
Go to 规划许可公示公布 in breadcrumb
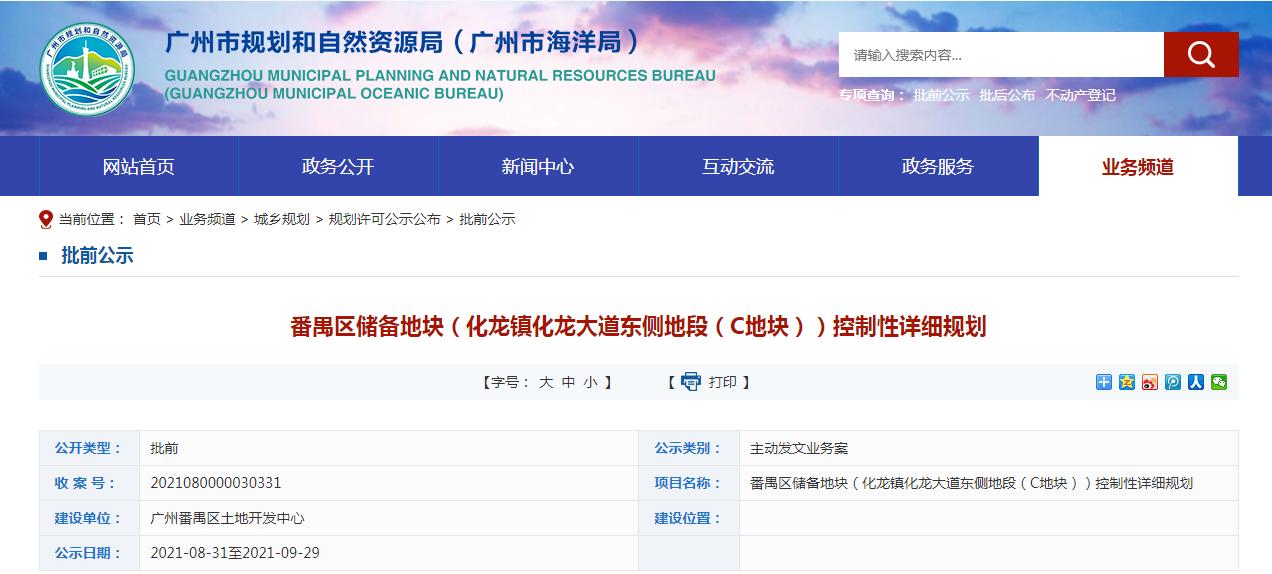[385, 219]
